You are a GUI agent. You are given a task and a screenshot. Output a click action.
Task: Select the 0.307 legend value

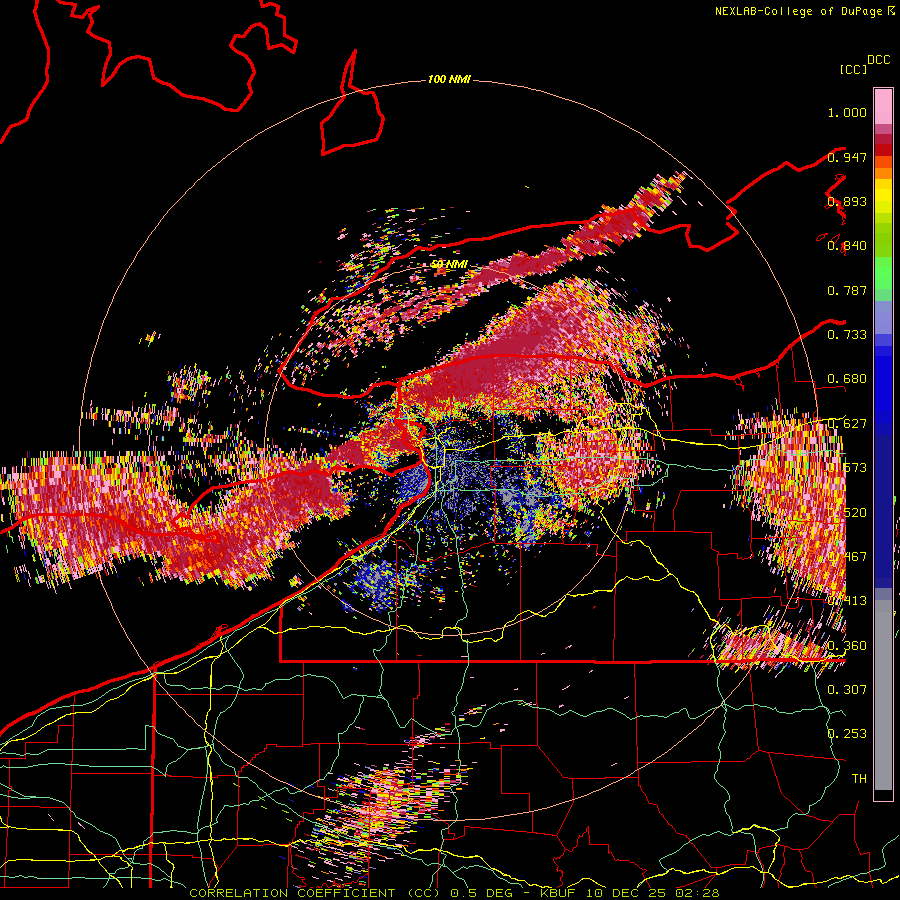[847, 689]
